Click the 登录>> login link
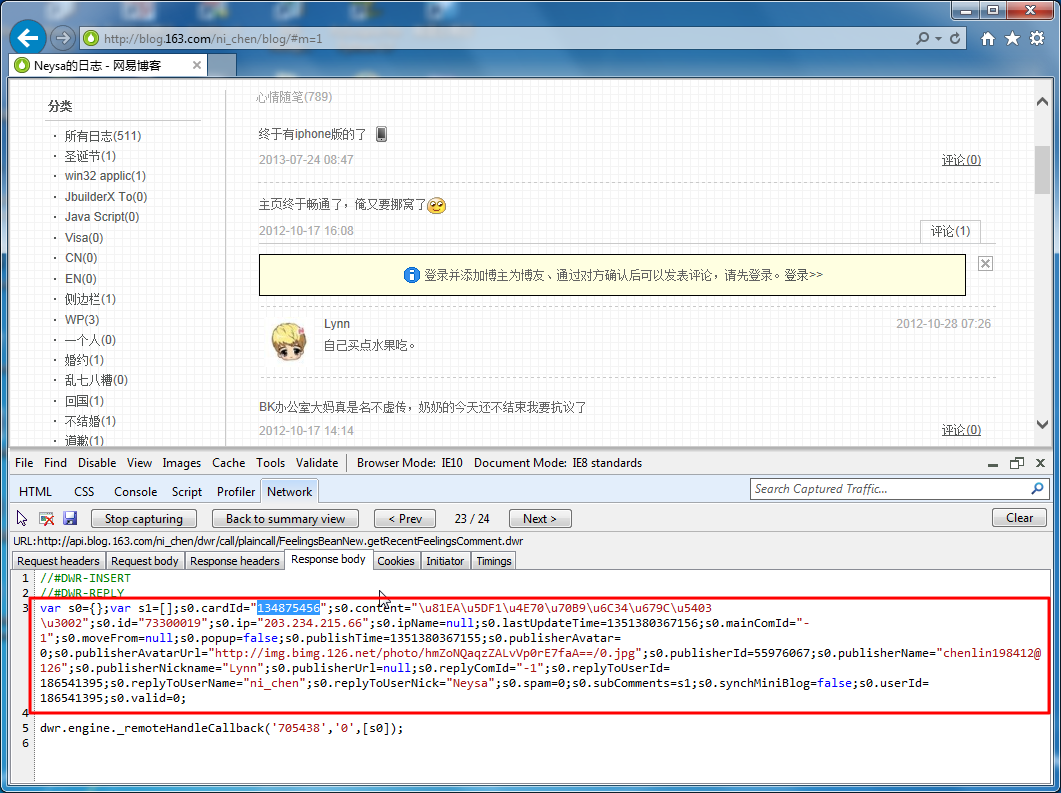This screenshot has width=1061, height=793. [x=803, y=275]
